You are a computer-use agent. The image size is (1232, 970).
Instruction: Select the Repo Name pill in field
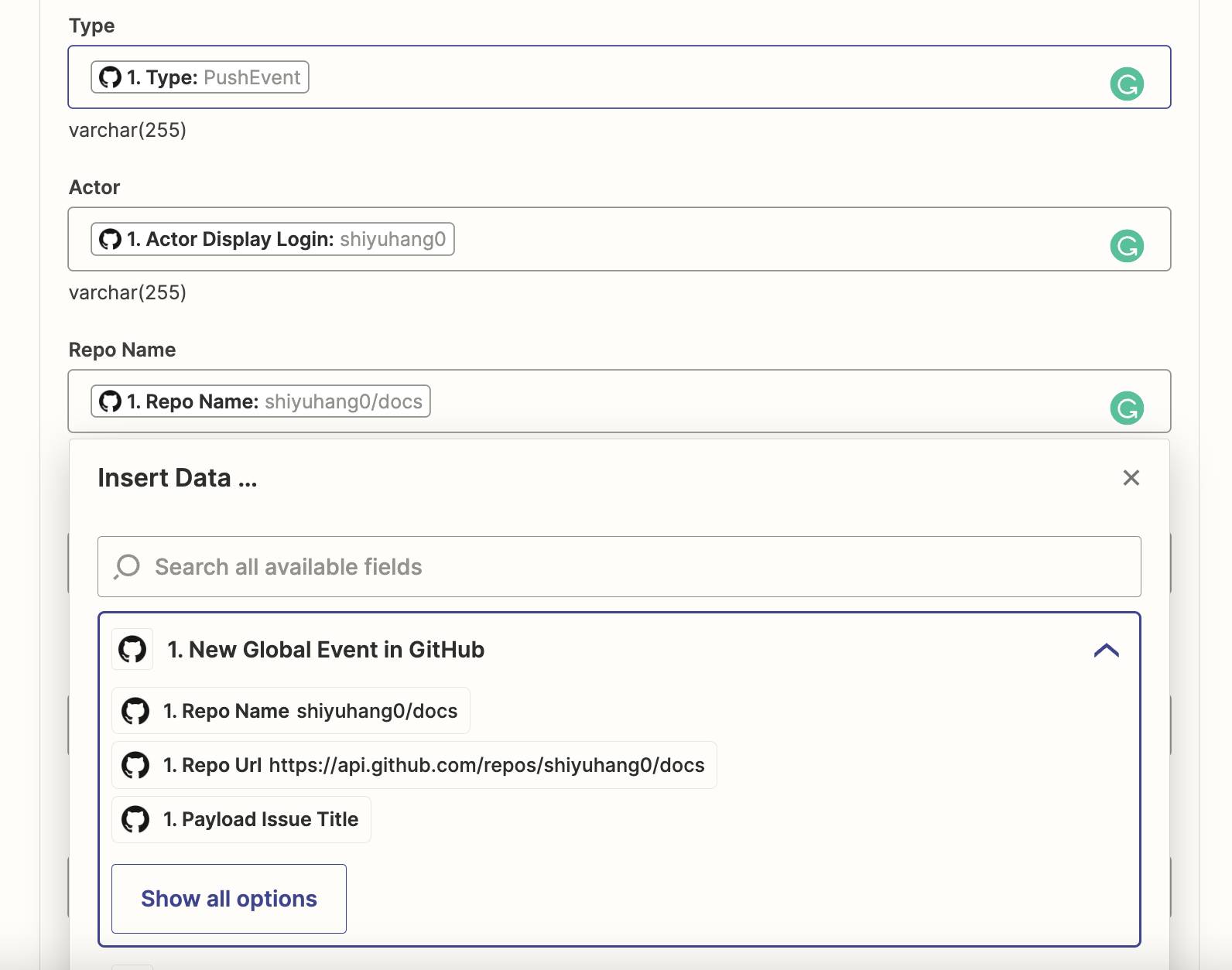click(x=261, y=401)
